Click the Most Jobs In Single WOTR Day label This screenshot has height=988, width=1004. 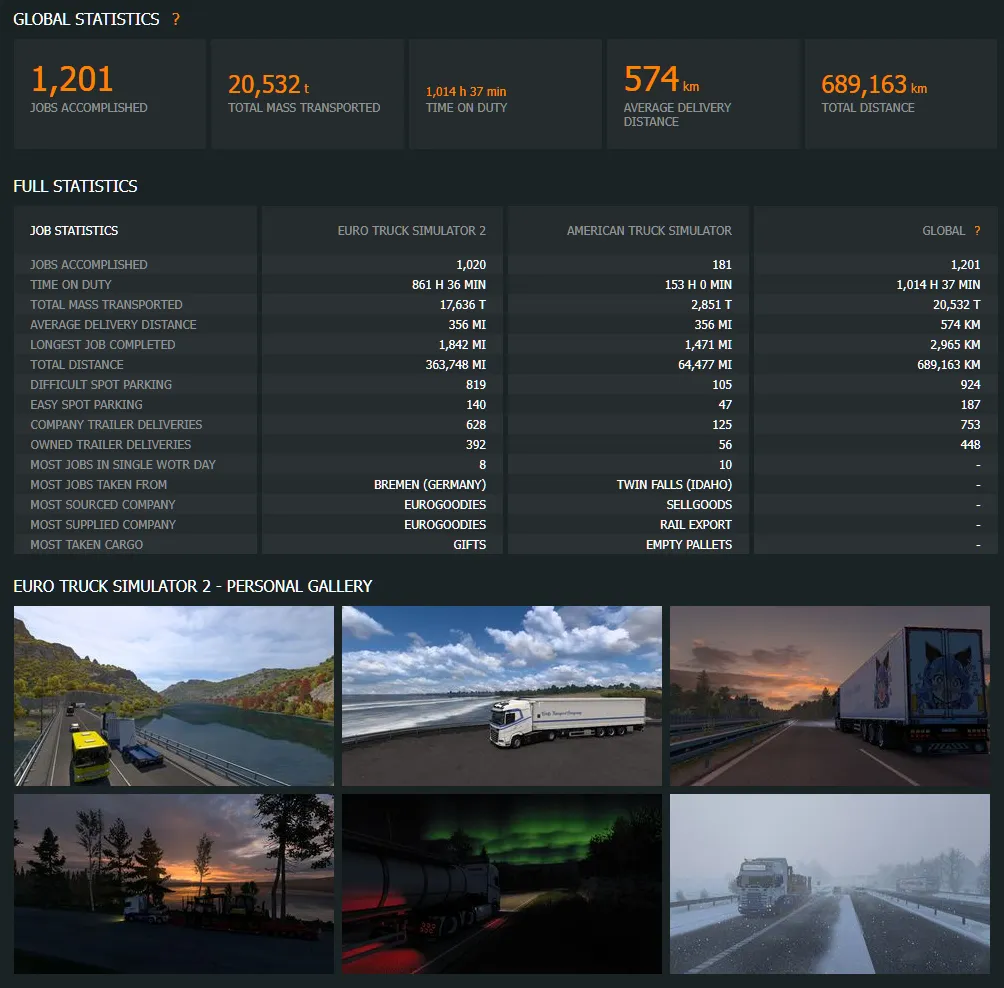122,464
